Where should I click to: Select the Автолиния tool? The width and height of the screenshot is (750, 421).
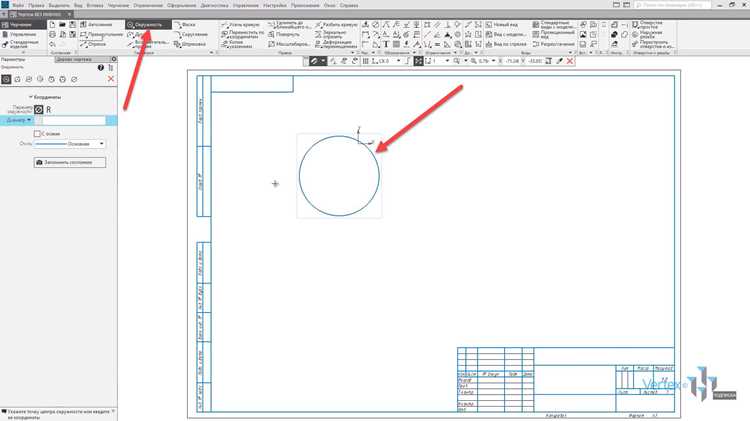point(96,24)
